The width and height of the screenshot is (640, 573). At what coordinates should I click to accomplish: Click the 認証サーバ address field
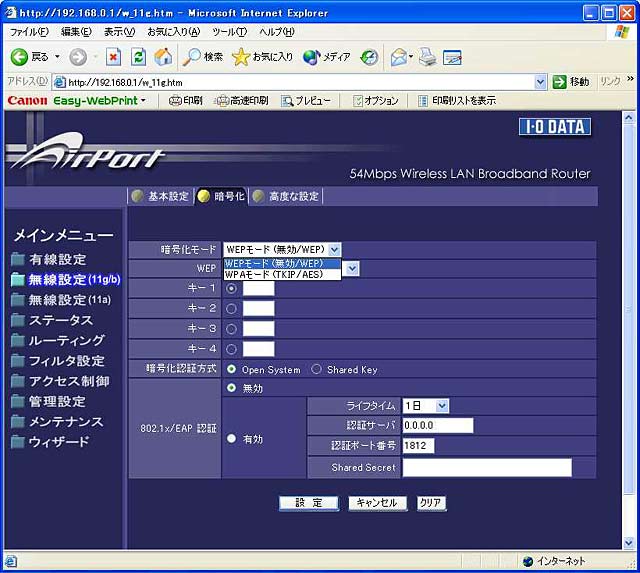tap(438, 425)
